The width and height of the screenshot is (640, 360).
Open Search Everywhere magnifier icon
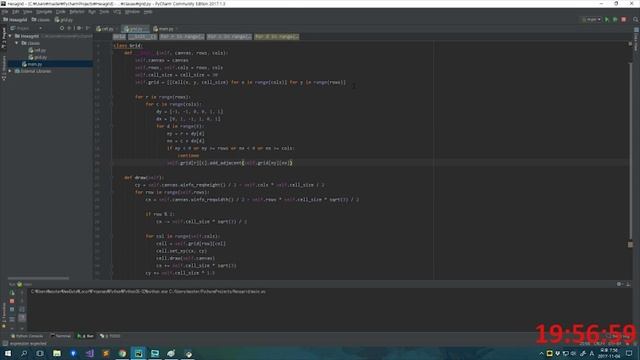coord(636,20)
